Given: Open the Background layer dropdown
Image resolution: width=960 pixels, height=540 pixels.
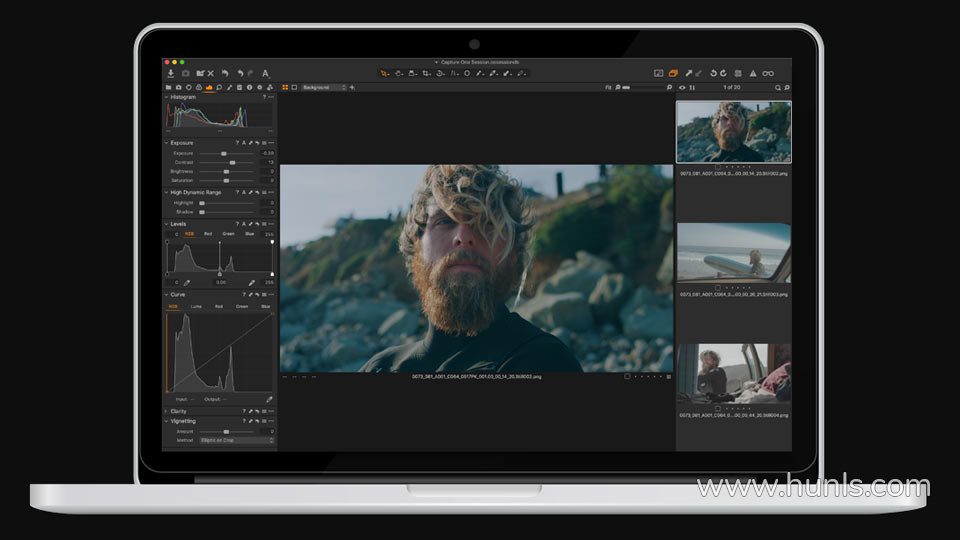Looking at the screenshot, I should coord(324,88).
